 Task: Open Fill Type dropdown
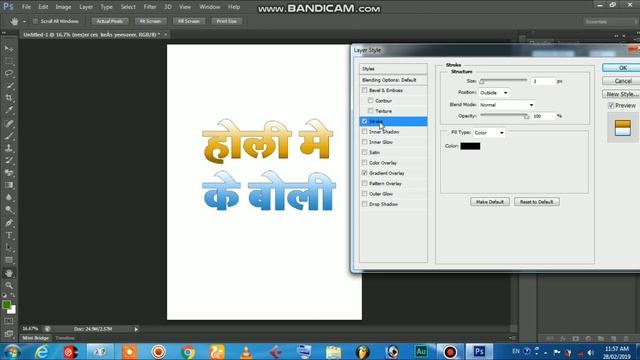coord(489,133)
